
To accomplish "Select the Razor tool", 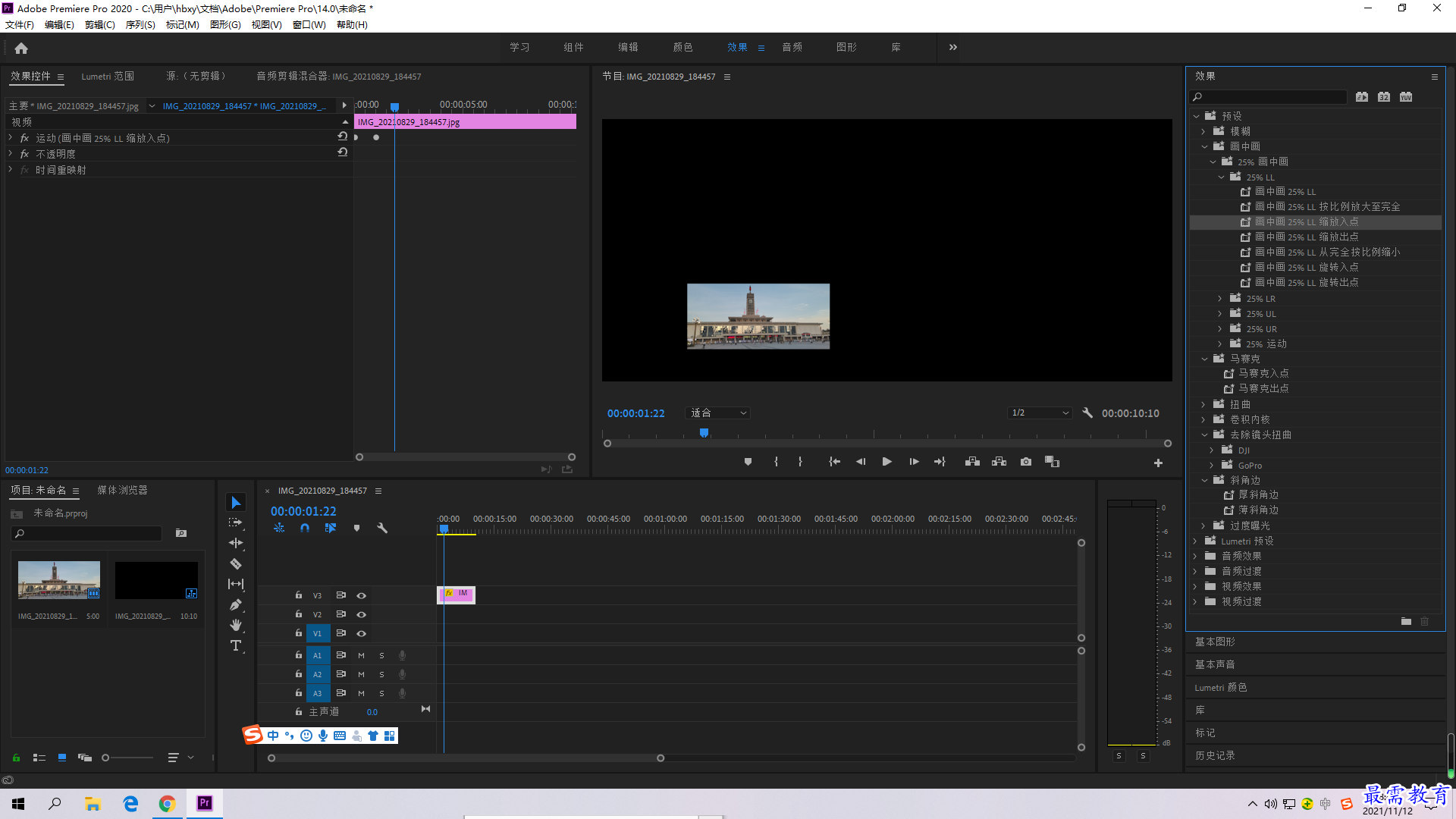I will [236, 563].
